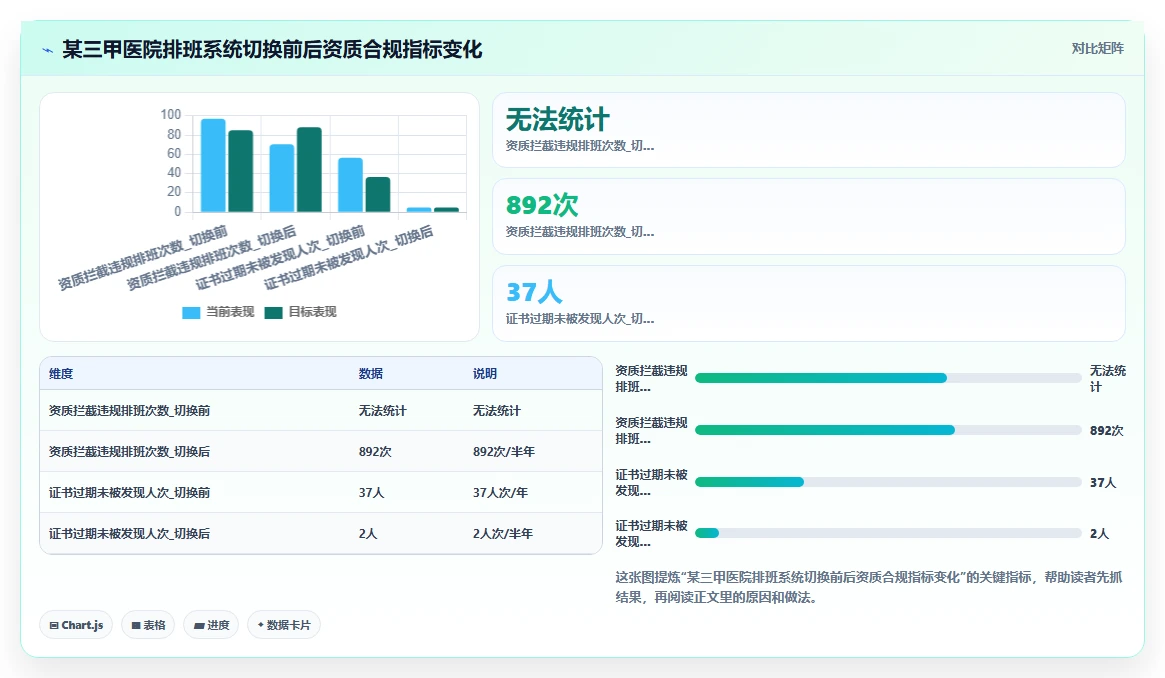Screen dimensions: 1165x678
Task: Click the blue icon beside the header title
Action: coord(48,50)
